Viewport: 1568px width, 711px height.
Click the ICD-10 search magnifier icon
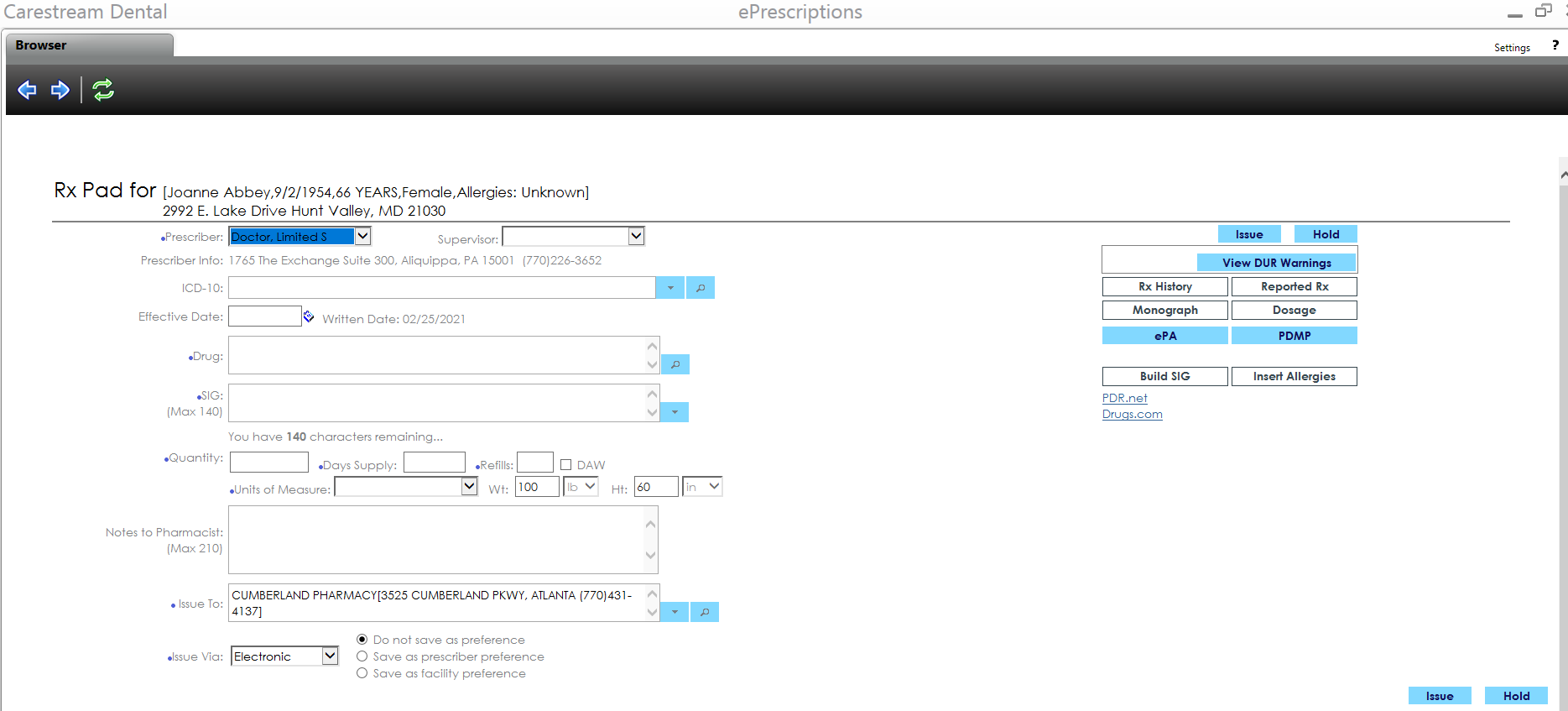701,288
